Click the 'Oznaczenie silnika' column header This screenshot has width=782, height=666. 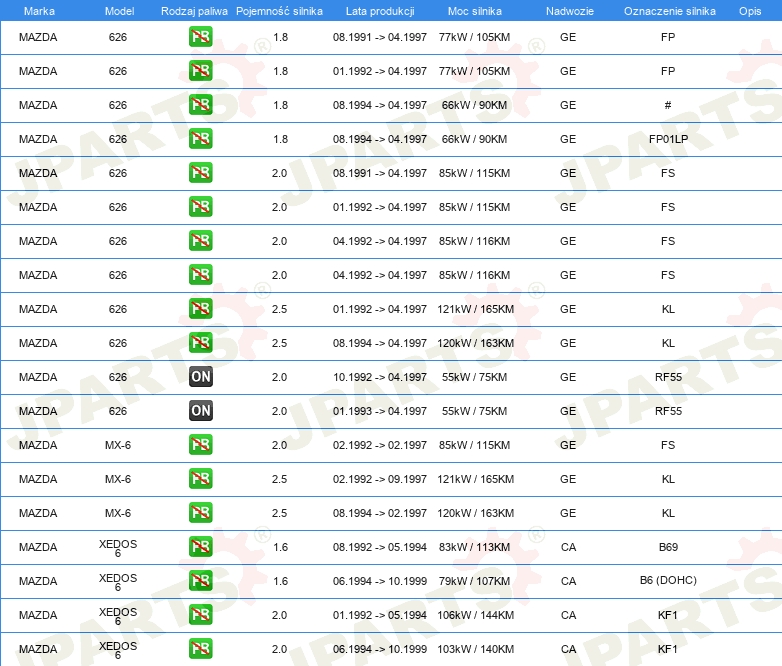(669, 11)
